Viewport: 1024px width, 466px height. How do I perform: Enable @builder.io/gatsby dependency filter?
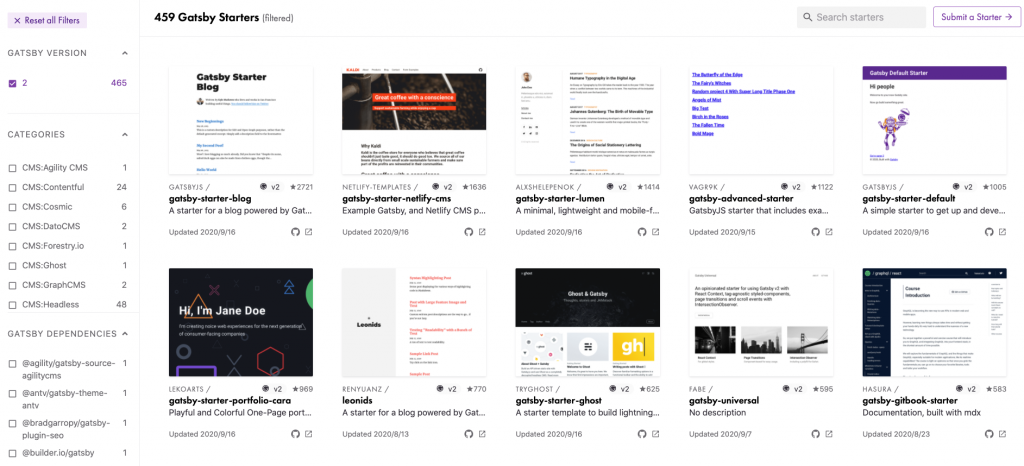click(12, 453)
